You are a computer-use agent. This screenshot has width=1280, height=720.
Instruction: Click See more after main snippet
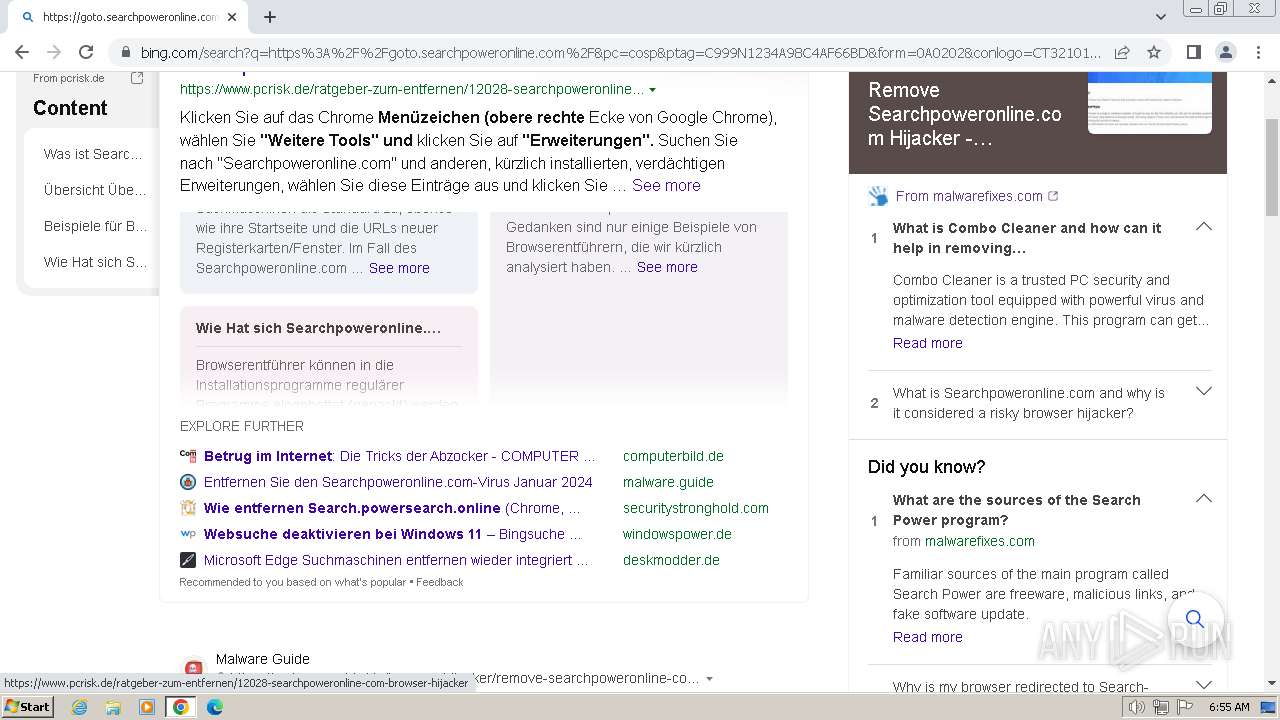666,185
